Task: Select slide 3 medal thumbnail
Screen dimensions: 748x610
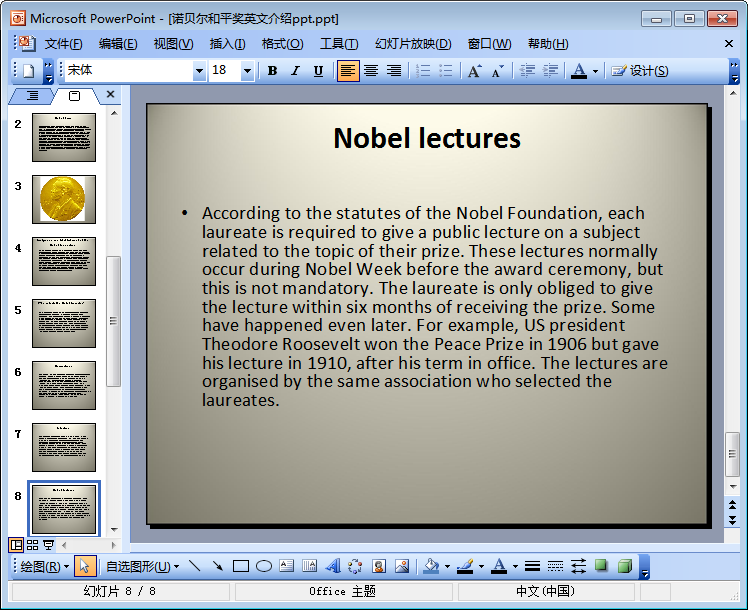Action: click(x=64, y=199)
